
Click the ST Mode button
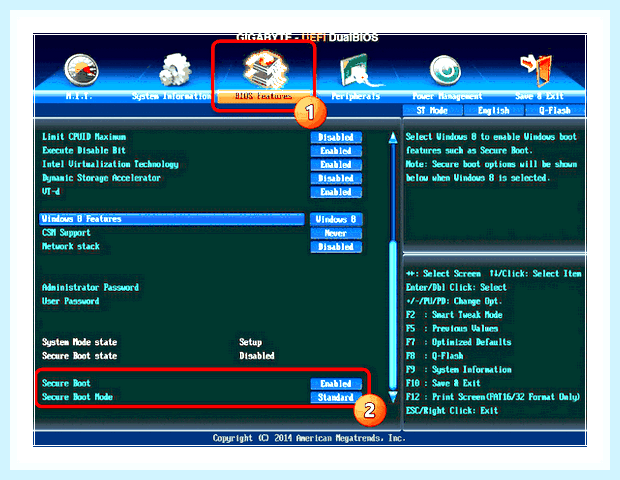coord(432,110)
